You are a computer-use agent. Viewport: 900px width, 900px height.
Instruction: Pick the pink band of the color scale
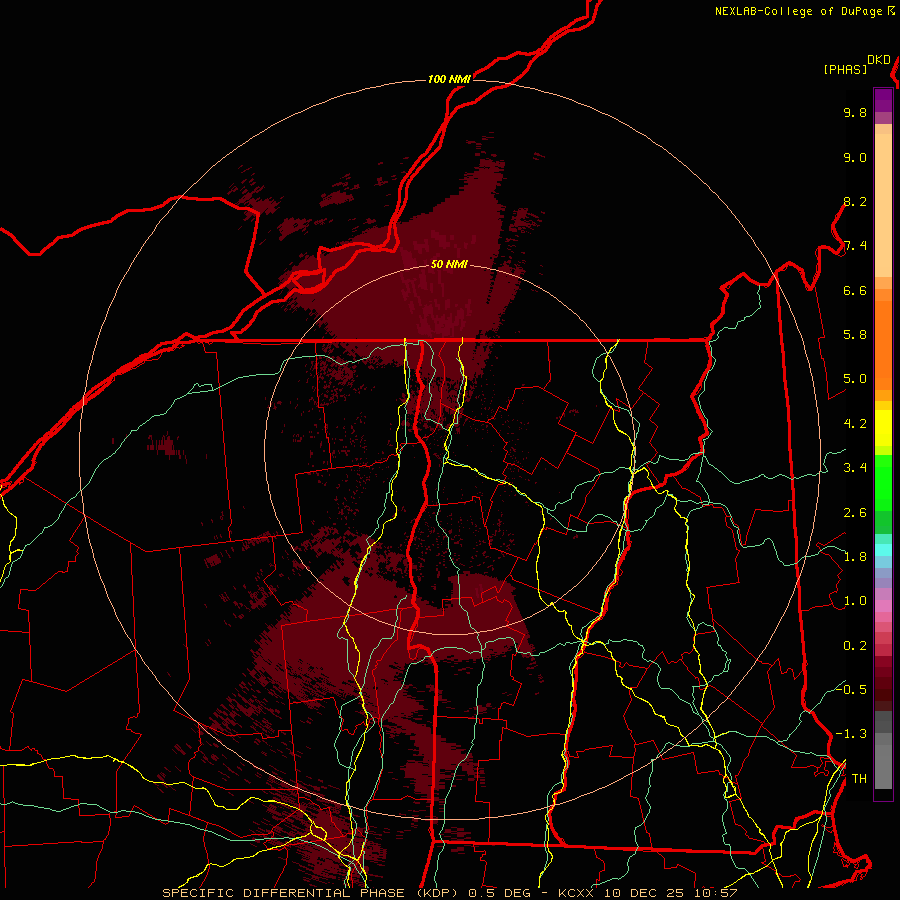click(883, 606)
